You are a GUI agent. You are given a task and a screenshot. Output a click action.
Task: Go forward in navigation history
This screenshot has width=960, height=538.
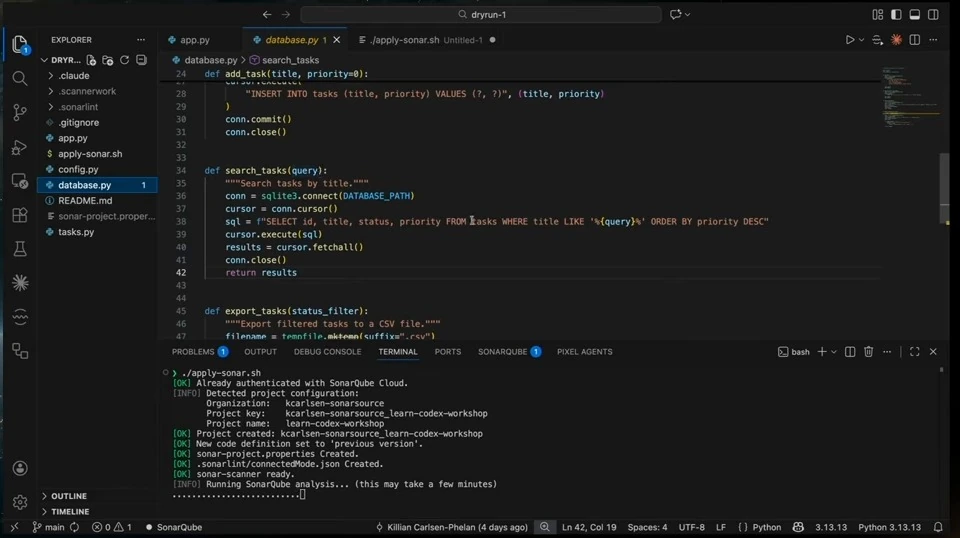286,14
